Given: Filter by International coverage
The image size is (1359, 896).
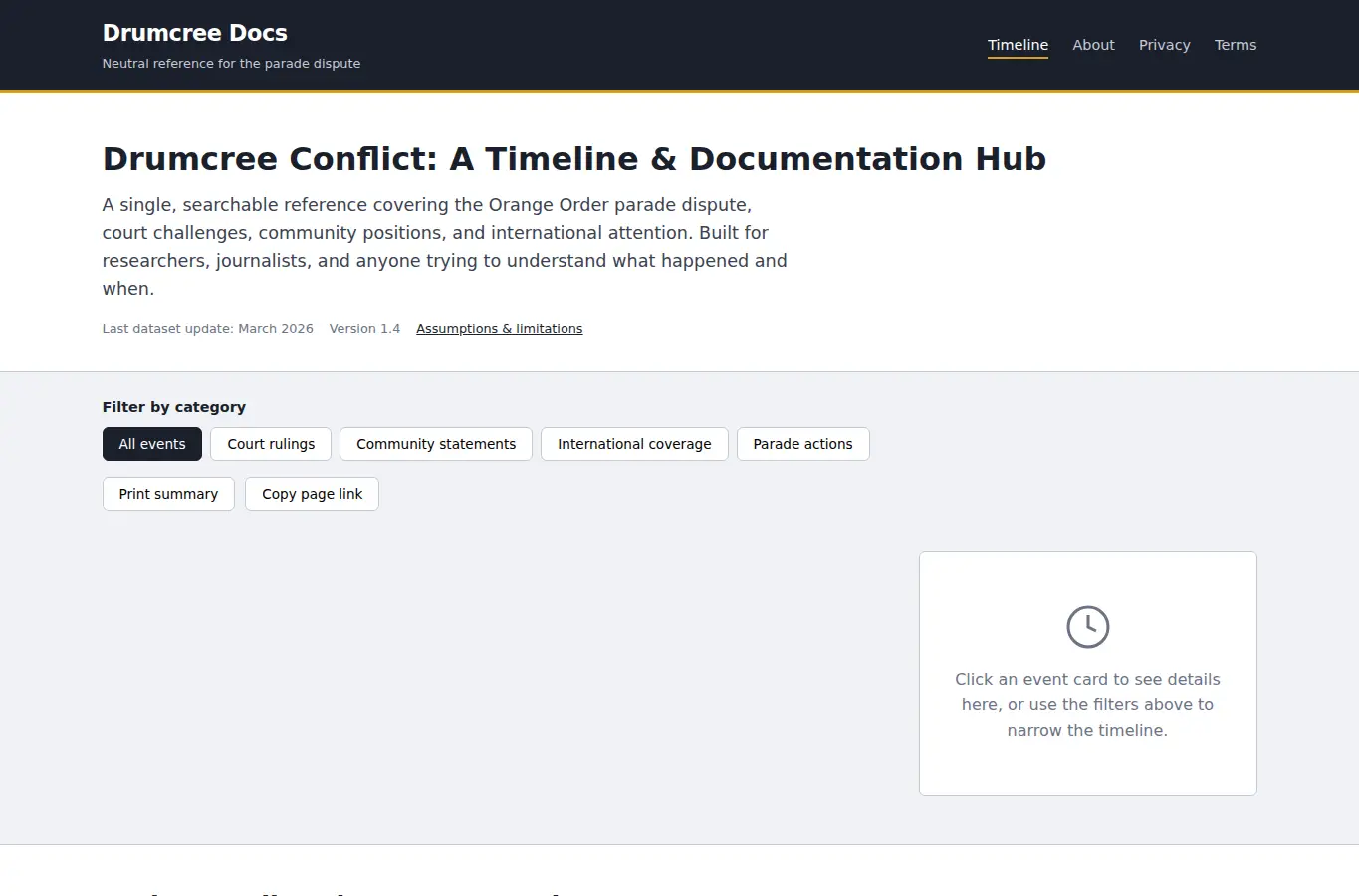Looking at the screenshot, I should pyautogui.click(x=634, y=444).
